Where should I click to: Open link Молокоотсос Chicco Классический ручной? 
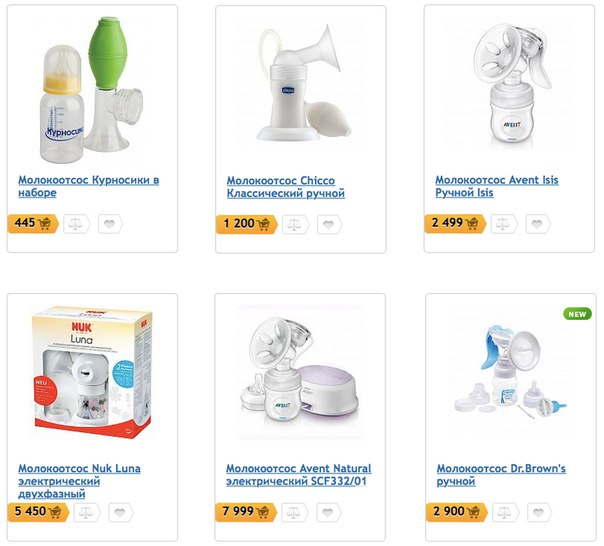coord(285,187)
